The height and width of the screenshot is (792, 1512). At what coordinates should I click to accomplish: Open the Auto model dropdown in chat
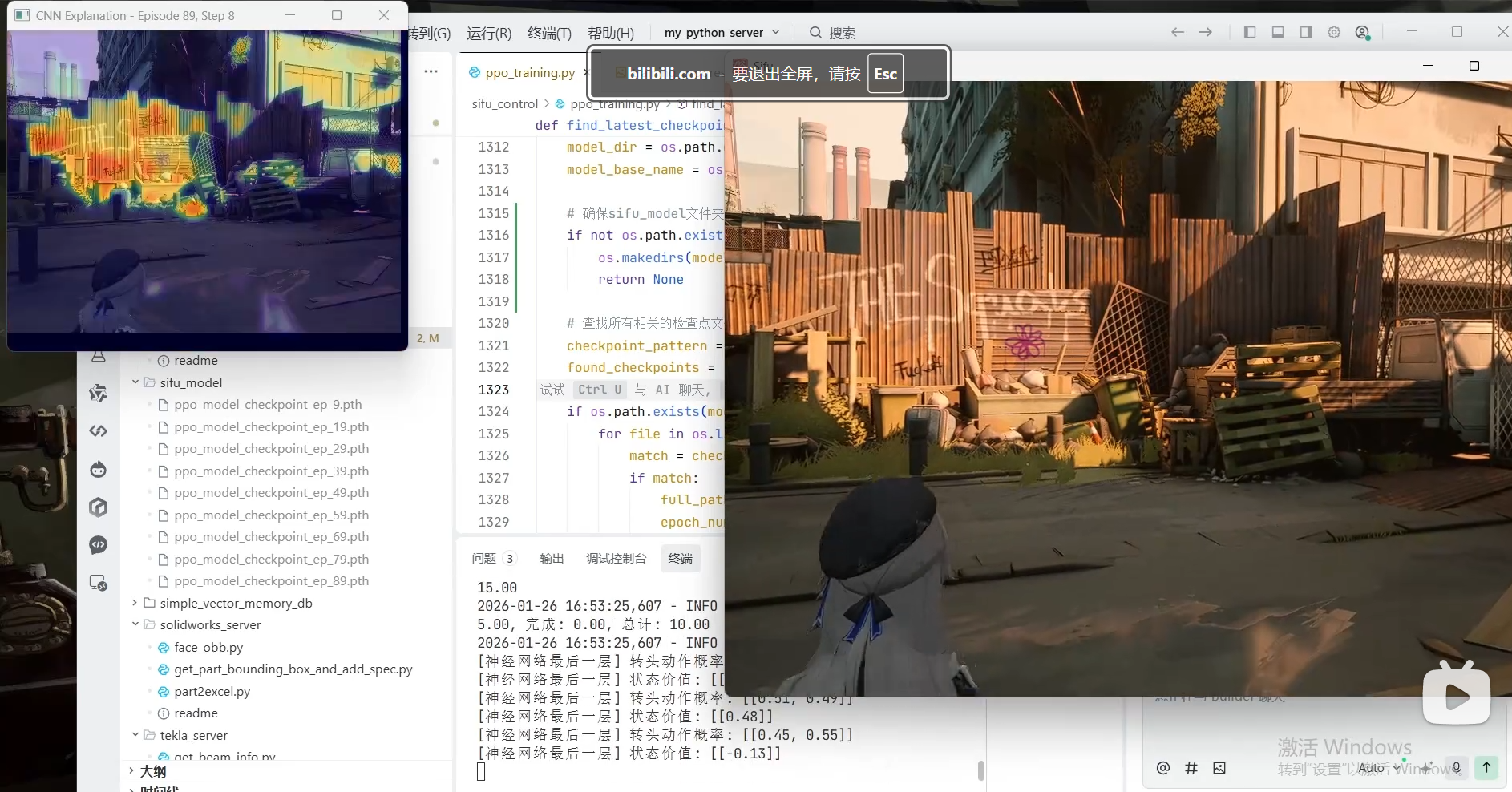[1379, 768]
